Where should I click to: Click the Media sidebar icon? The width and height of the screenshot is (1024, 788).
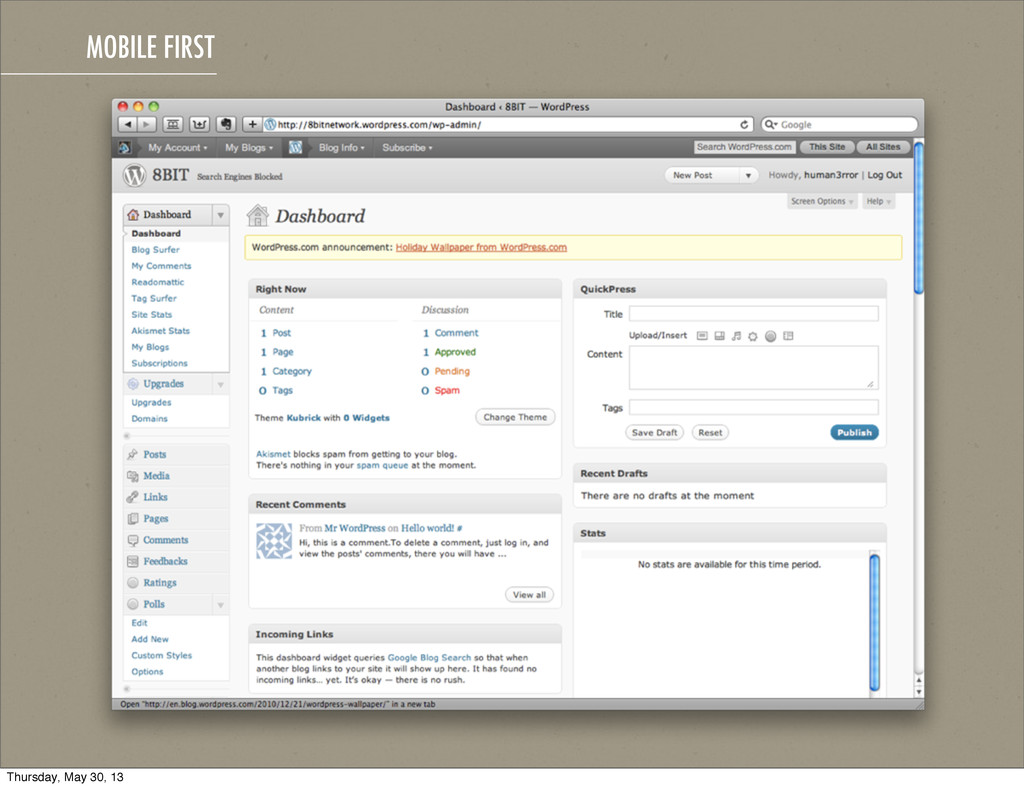(133, 476)
